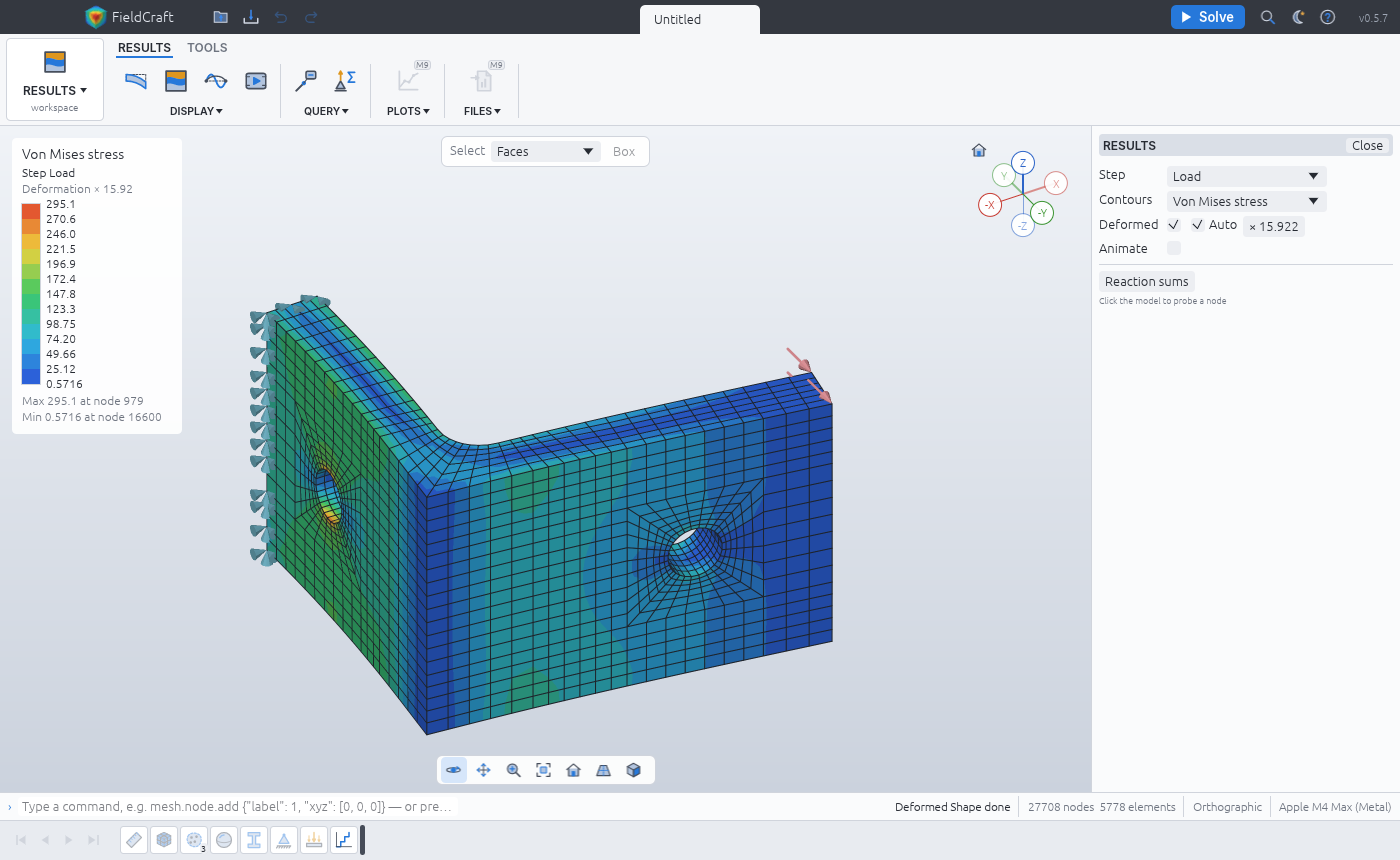Open the help question mark icon
The height and width of the screenshot is (860, 1400).
[1328, 17]
